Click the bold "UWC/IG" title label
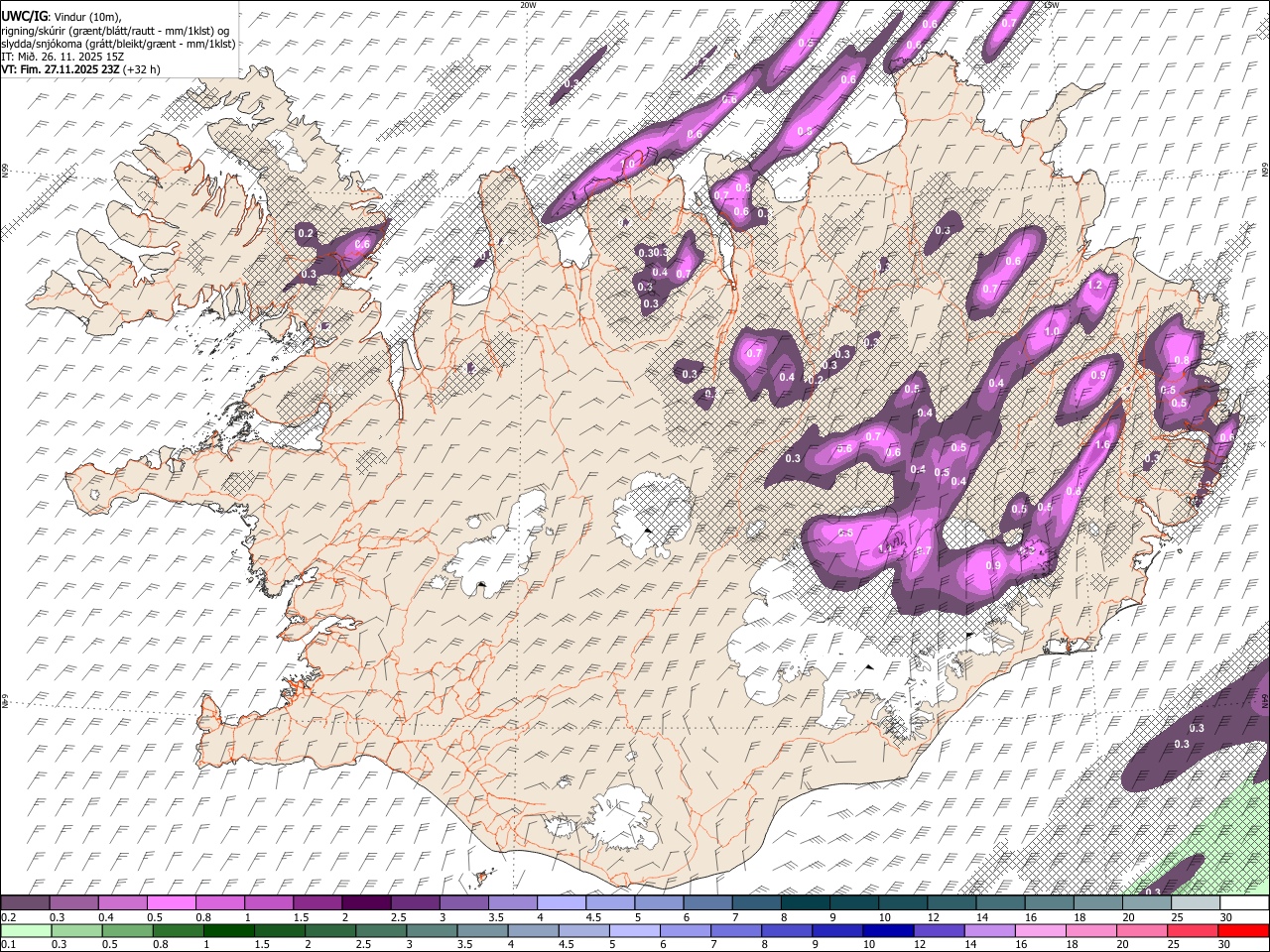This screenshot has height=952, width=1270. tap(24, 16)
